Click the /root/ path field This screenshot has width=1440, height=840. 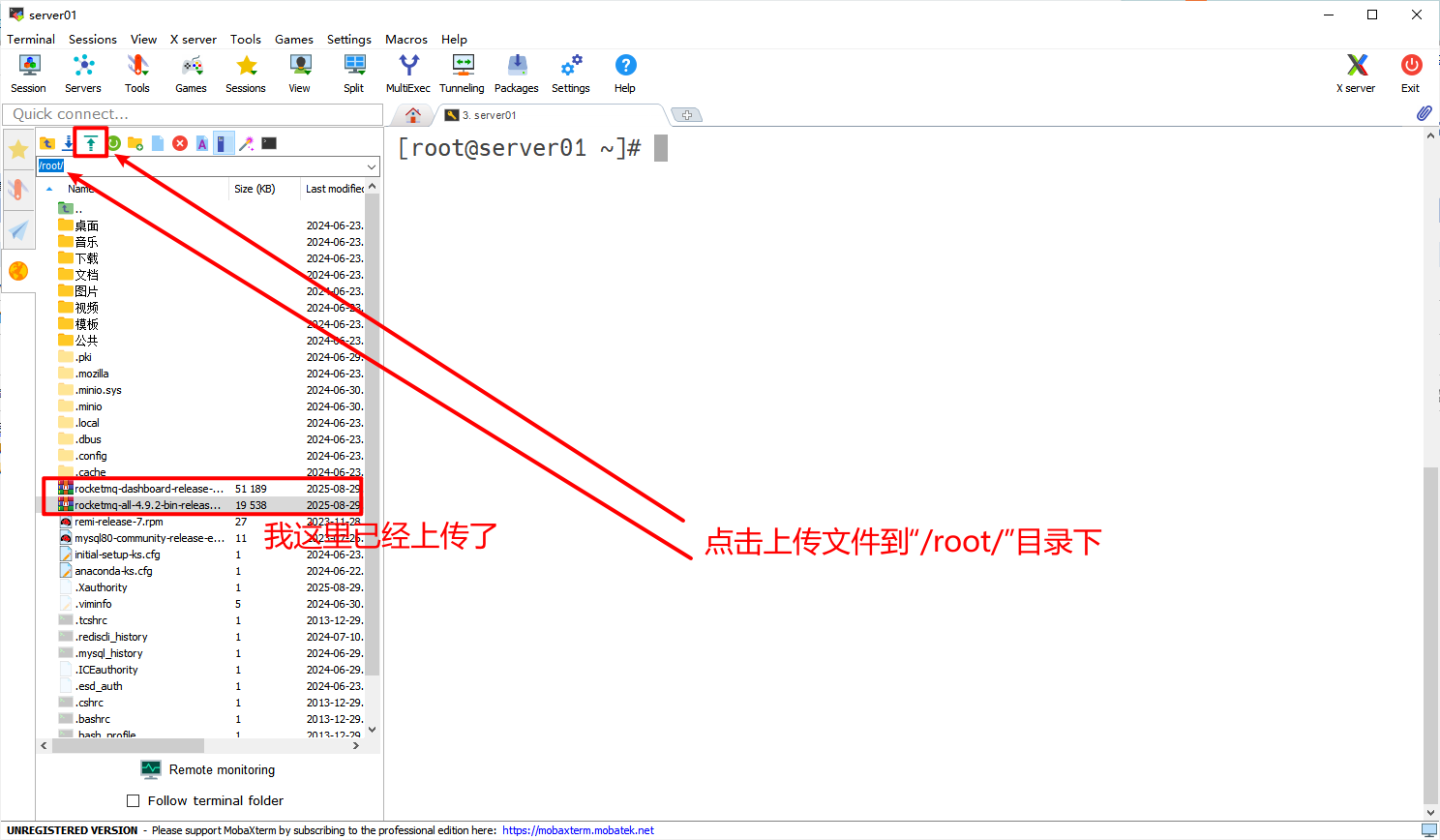(x=200, y=166)
